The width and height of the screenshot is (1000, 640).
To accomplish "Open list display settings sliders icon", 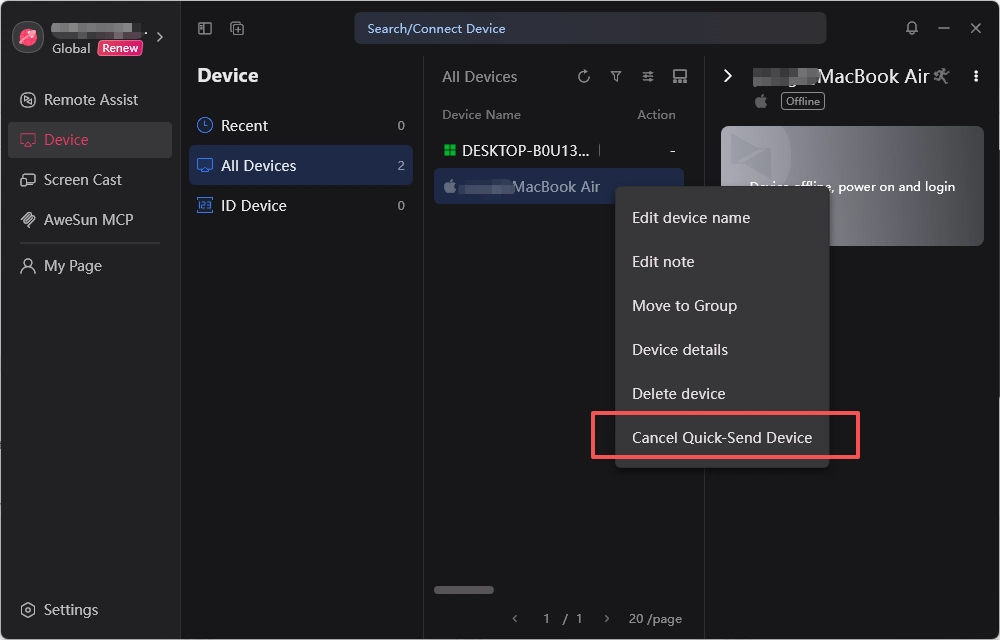I will [x=648, y=77].
